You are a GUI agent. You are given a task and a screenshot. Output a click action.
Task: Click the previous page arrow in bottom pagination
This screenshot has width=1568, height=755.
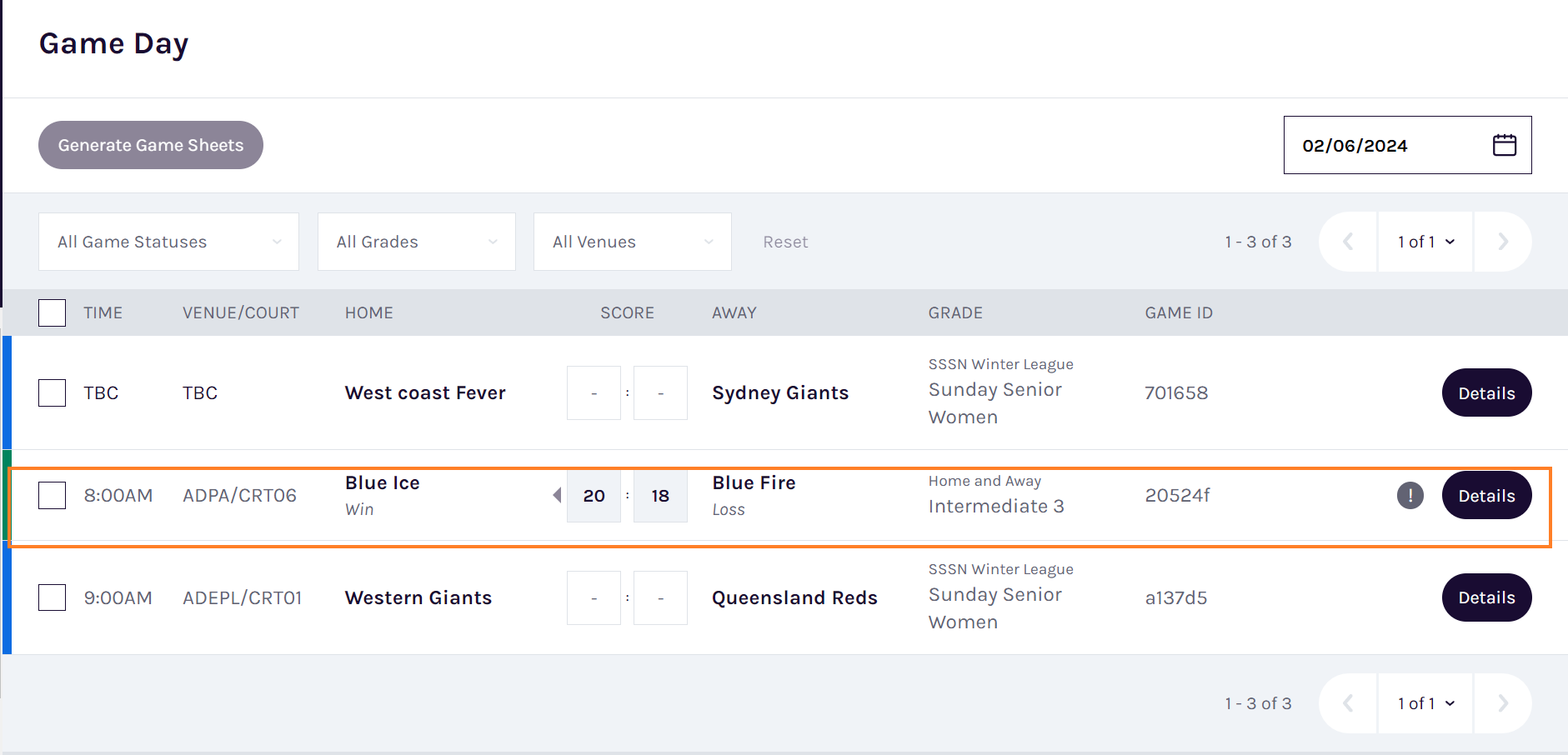(x=1349, y=702)
